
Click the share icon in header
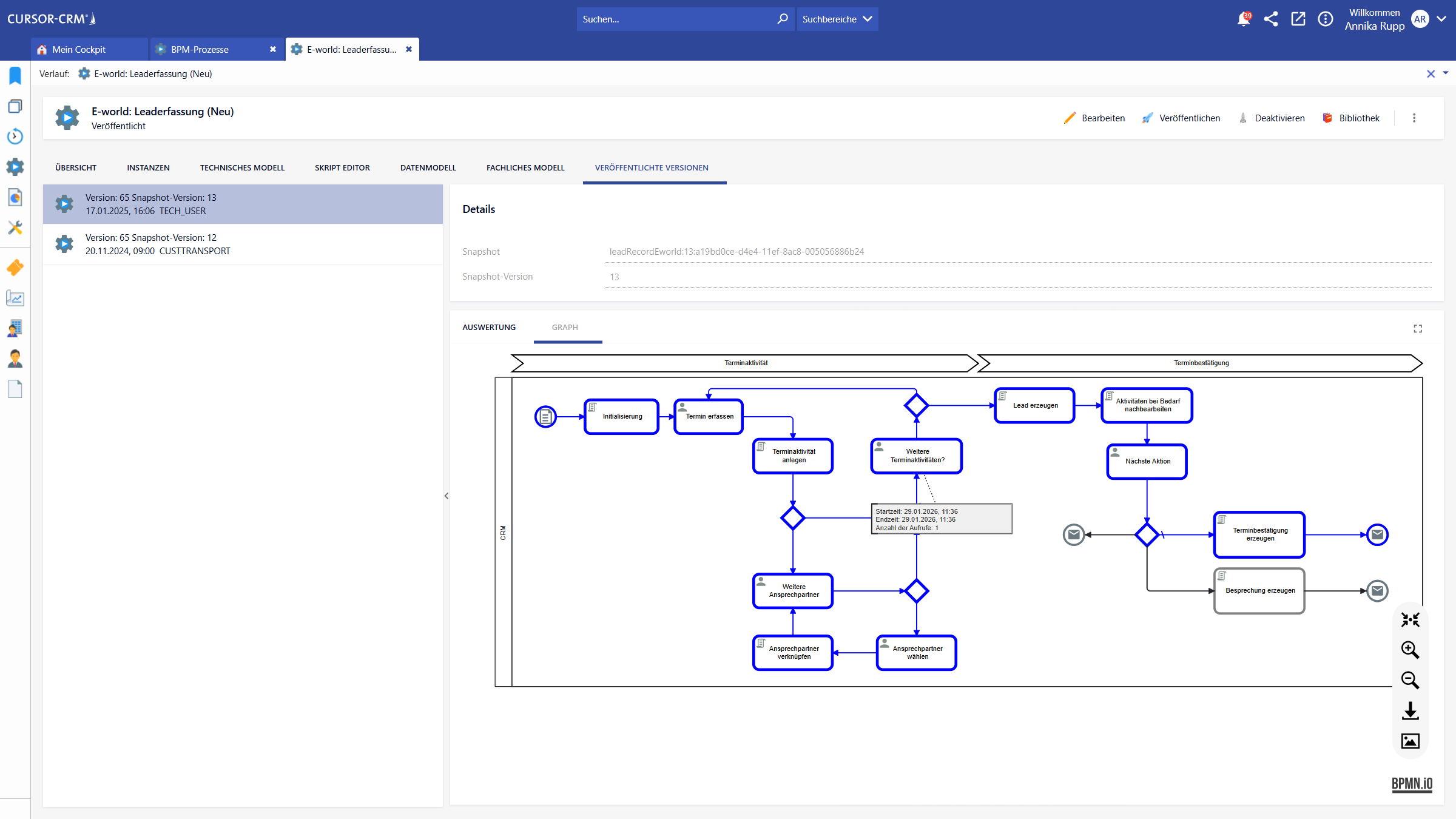(x=1271, y=19)
